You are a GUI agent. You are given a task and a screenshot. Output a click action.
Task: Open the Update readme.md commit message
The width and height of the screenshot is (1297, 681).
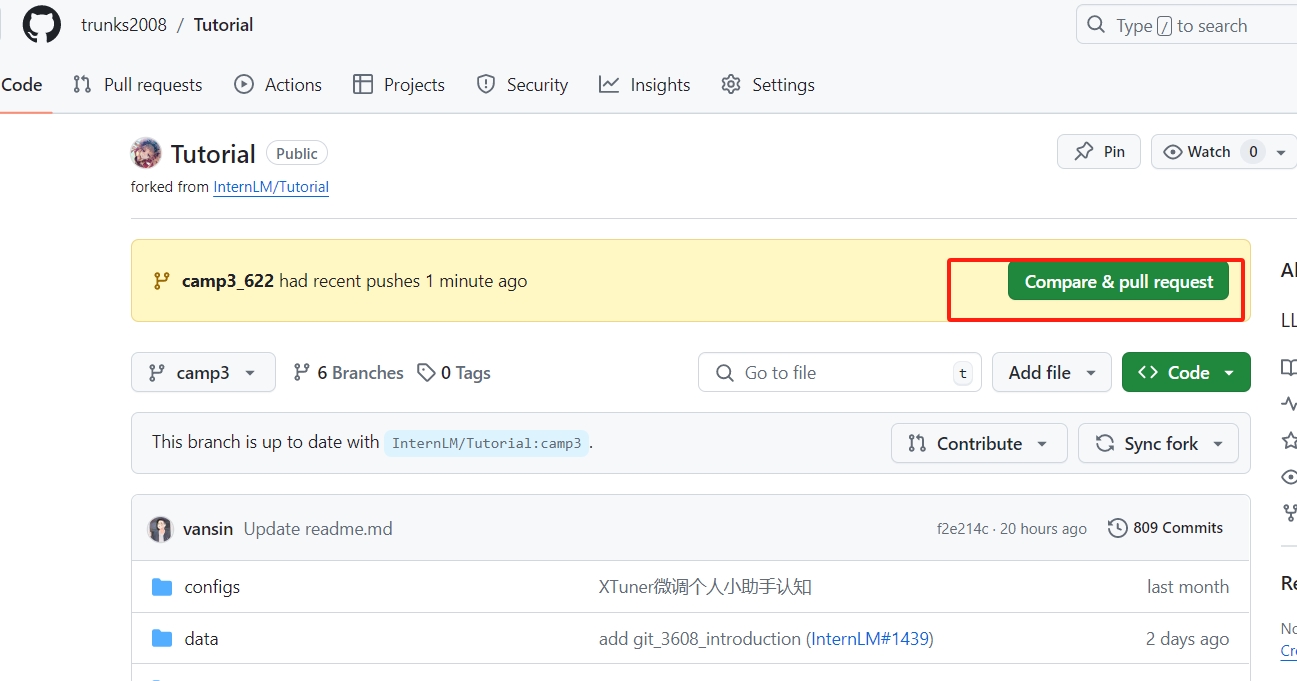click(x=318, y=529)
